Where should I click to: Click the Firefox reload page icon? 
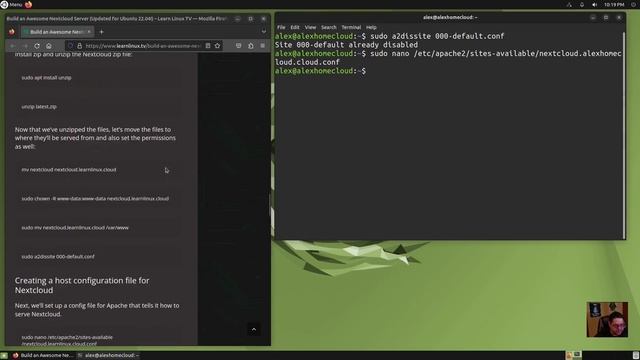tap(37, 46)
